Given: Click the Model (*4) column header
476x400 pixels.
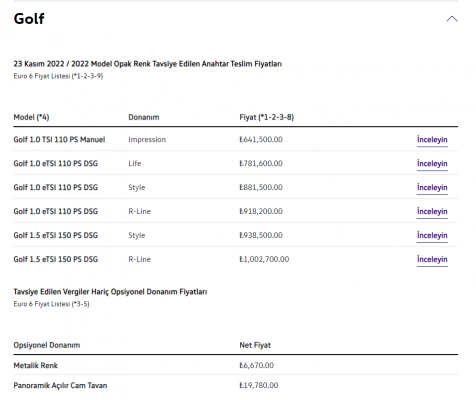Looking at the screenshot, I should (31, 117).
